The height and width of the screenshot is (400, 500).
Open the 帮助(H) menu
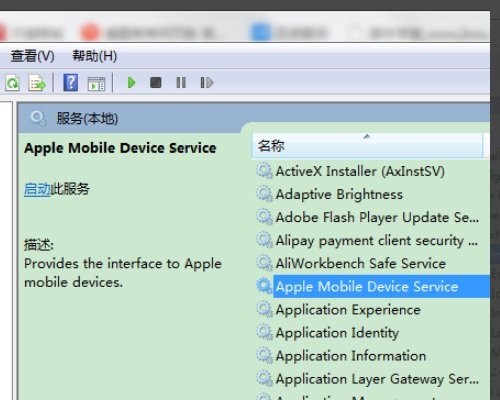[95, 56]
